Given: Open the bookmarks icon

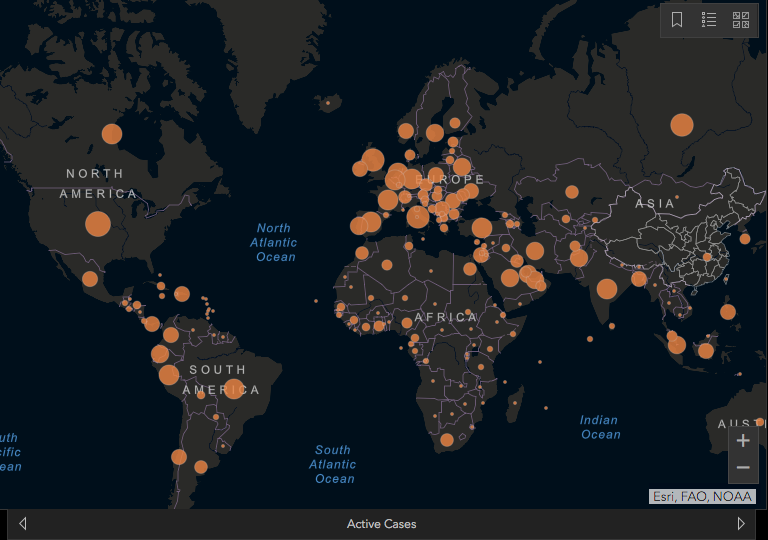Looking at the screenshot, I should coord(677,20).
